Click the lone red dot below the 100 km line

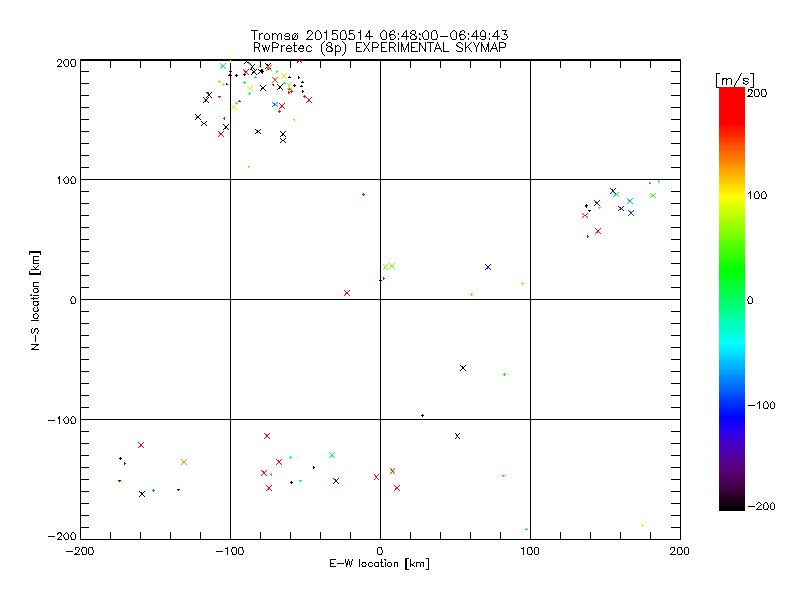363,194
